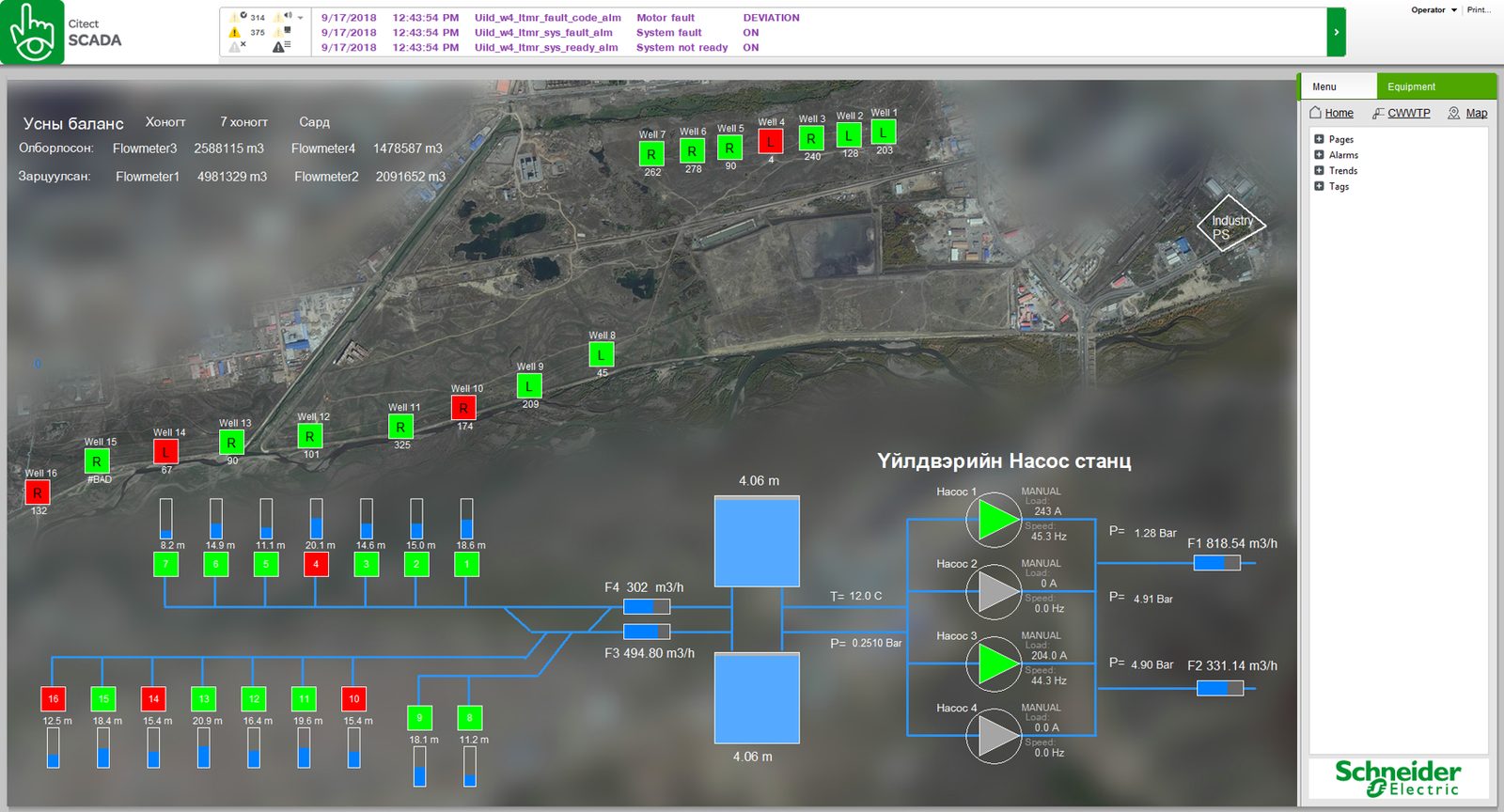Click the Industry PS diamond marker
Screen dimensions: 1504x812
(1231, 225)
